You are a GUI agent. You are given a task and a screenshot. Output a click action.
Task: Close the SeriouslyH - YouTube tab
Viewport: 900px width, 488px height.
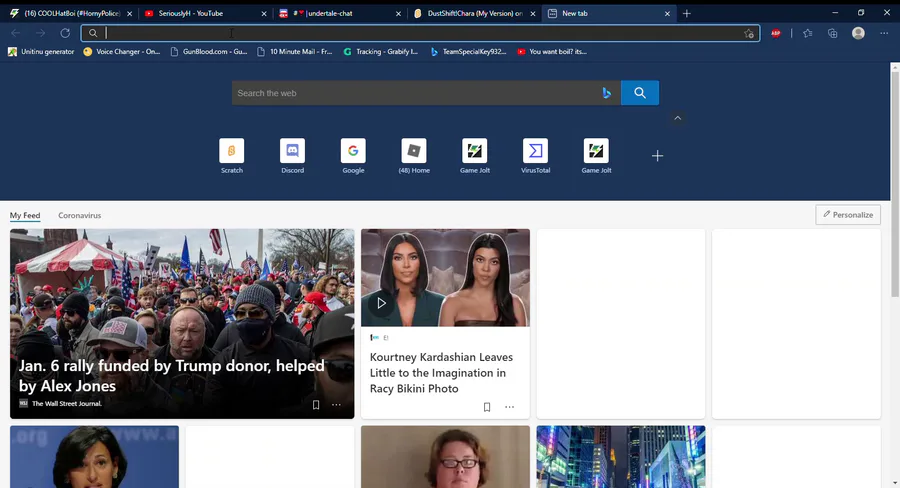coord(264,13)
